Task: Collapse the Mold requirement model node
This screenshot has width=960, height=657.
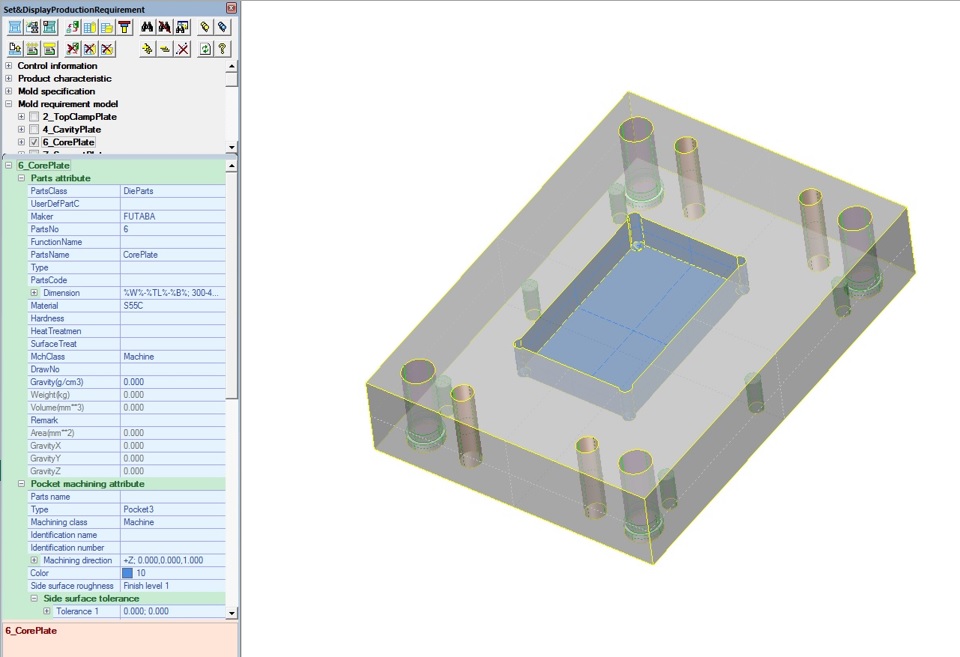Action: [x=9, y=104]
